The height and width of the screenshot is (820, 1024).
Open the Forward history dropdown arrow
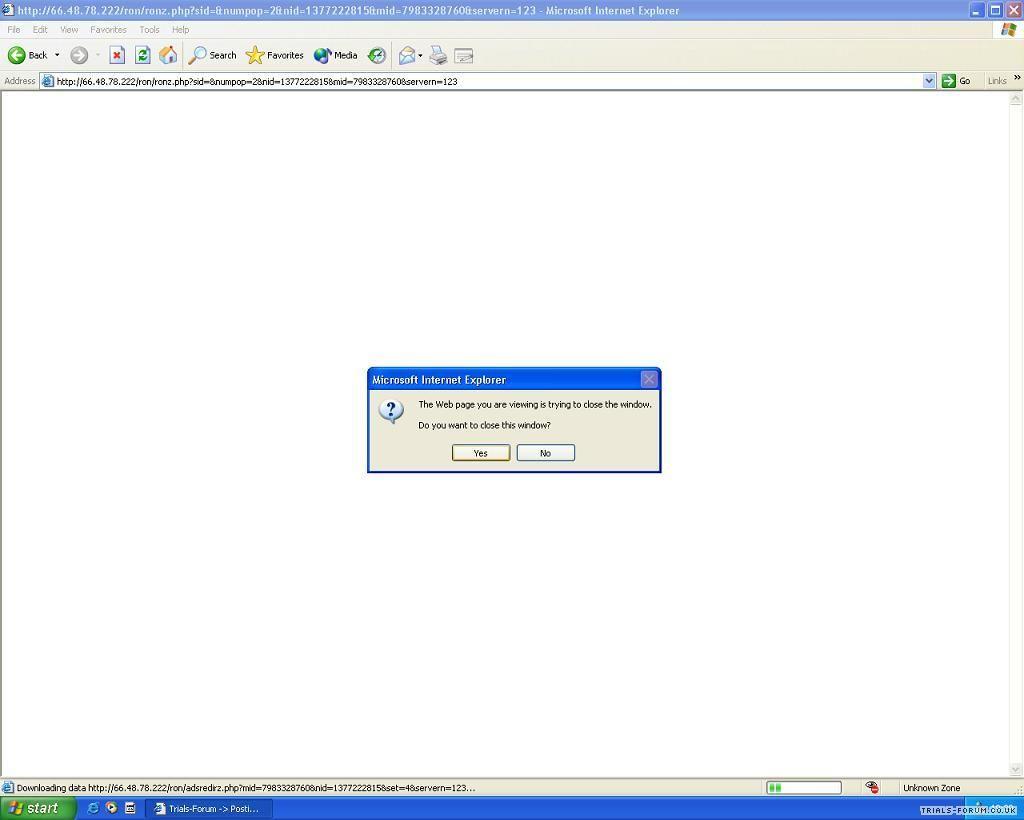point(98,55)
